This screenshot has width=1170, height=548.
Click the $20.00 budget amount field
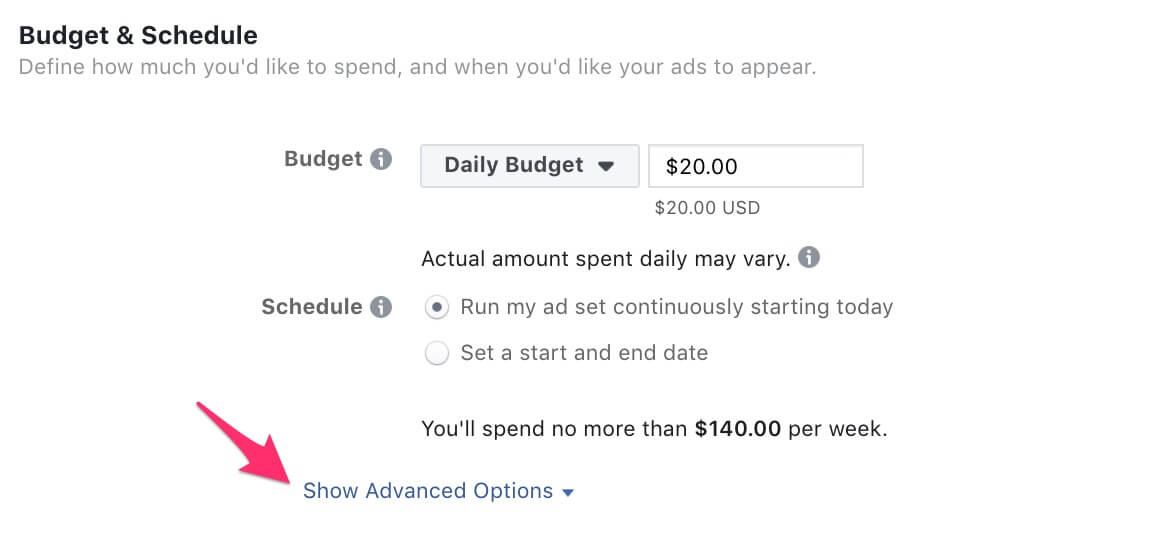click(756, 166)
